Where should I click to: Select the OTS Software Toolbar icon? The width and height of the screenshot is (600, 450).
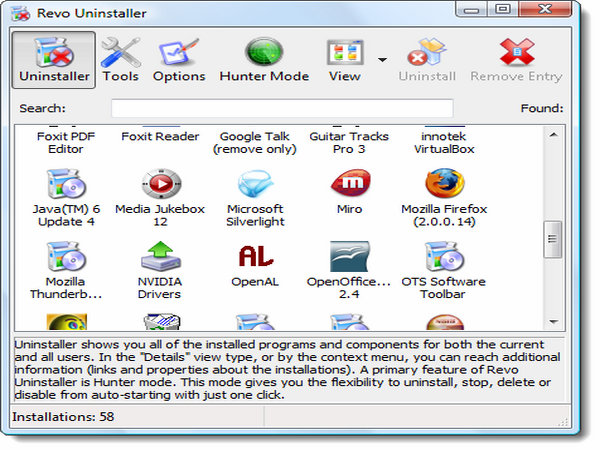(444, 258)
